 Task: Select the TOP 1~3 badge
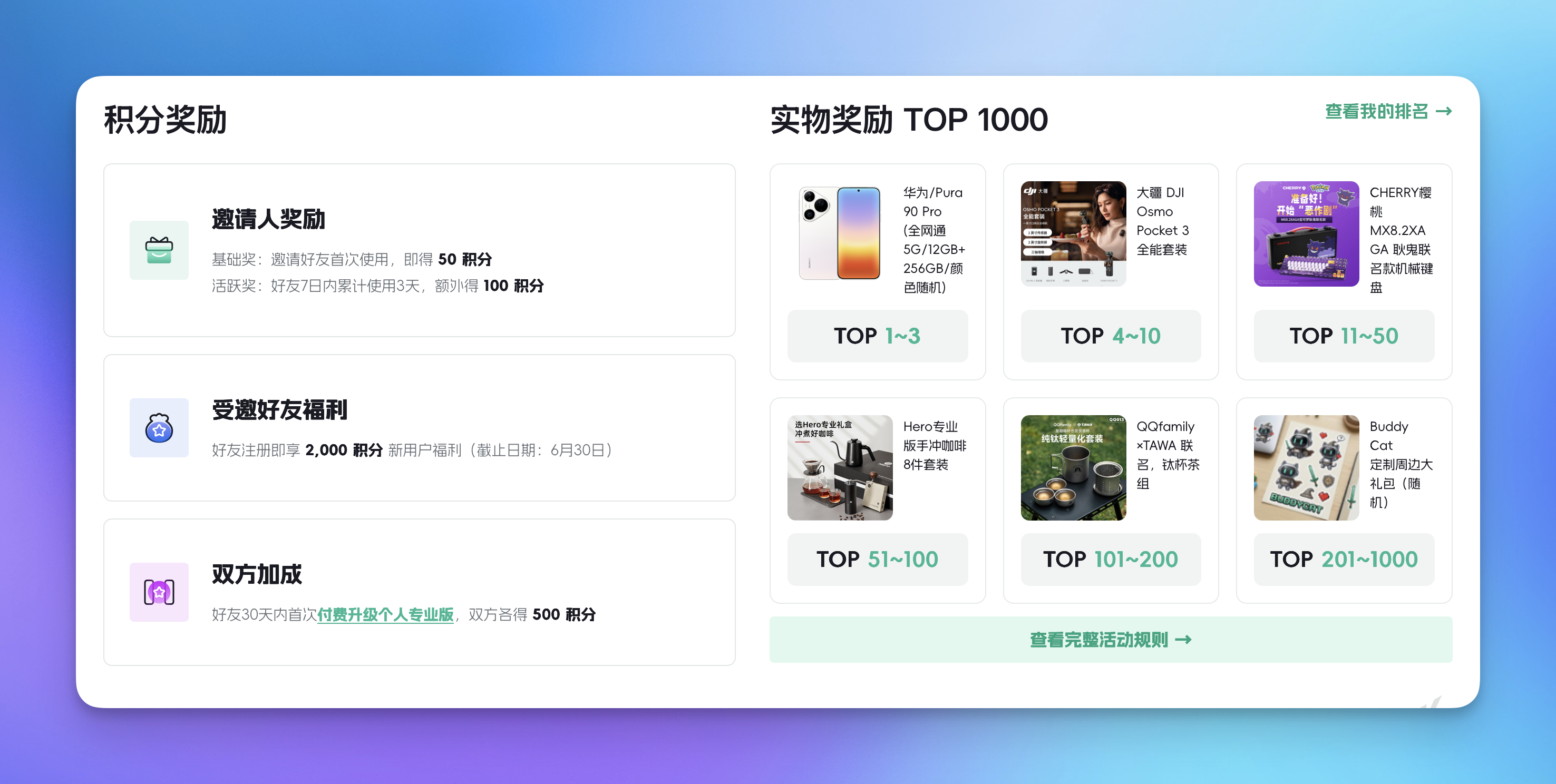(877, 336)
